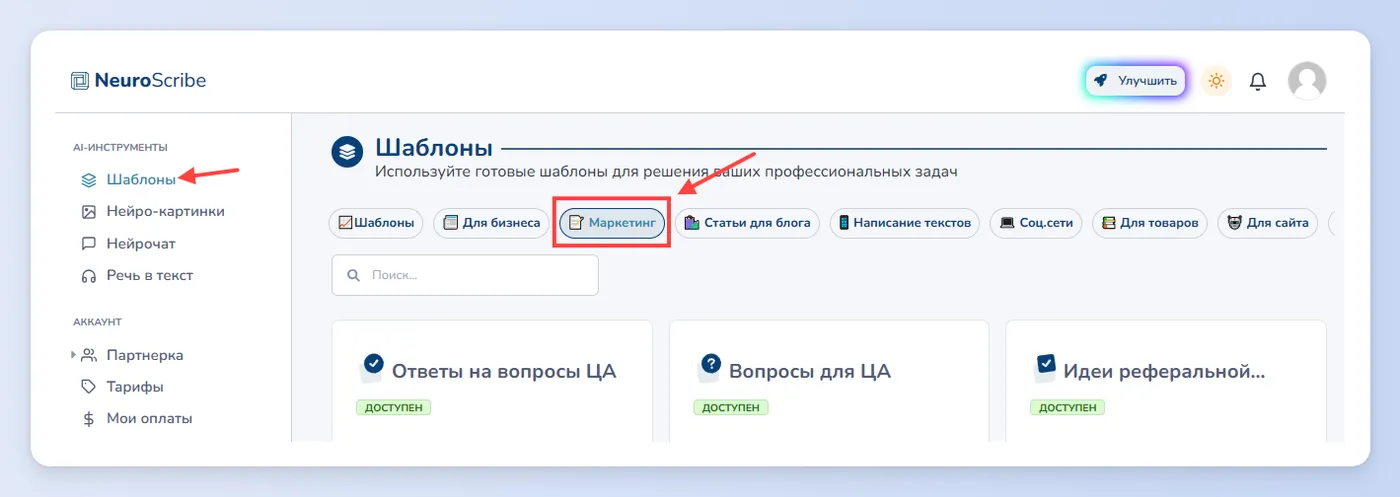1400x497 pixels.
Task: Open notifications bell icon
Action: [x=1258, y=81]
